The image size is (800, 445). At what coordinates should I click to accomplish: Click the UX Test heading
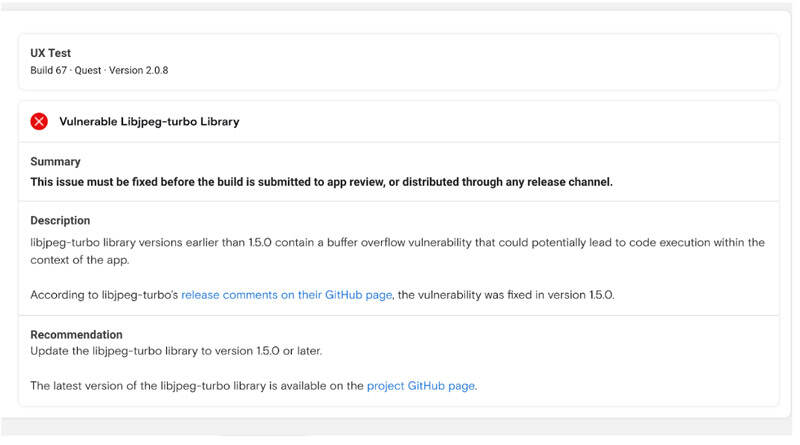click(51, 53)
